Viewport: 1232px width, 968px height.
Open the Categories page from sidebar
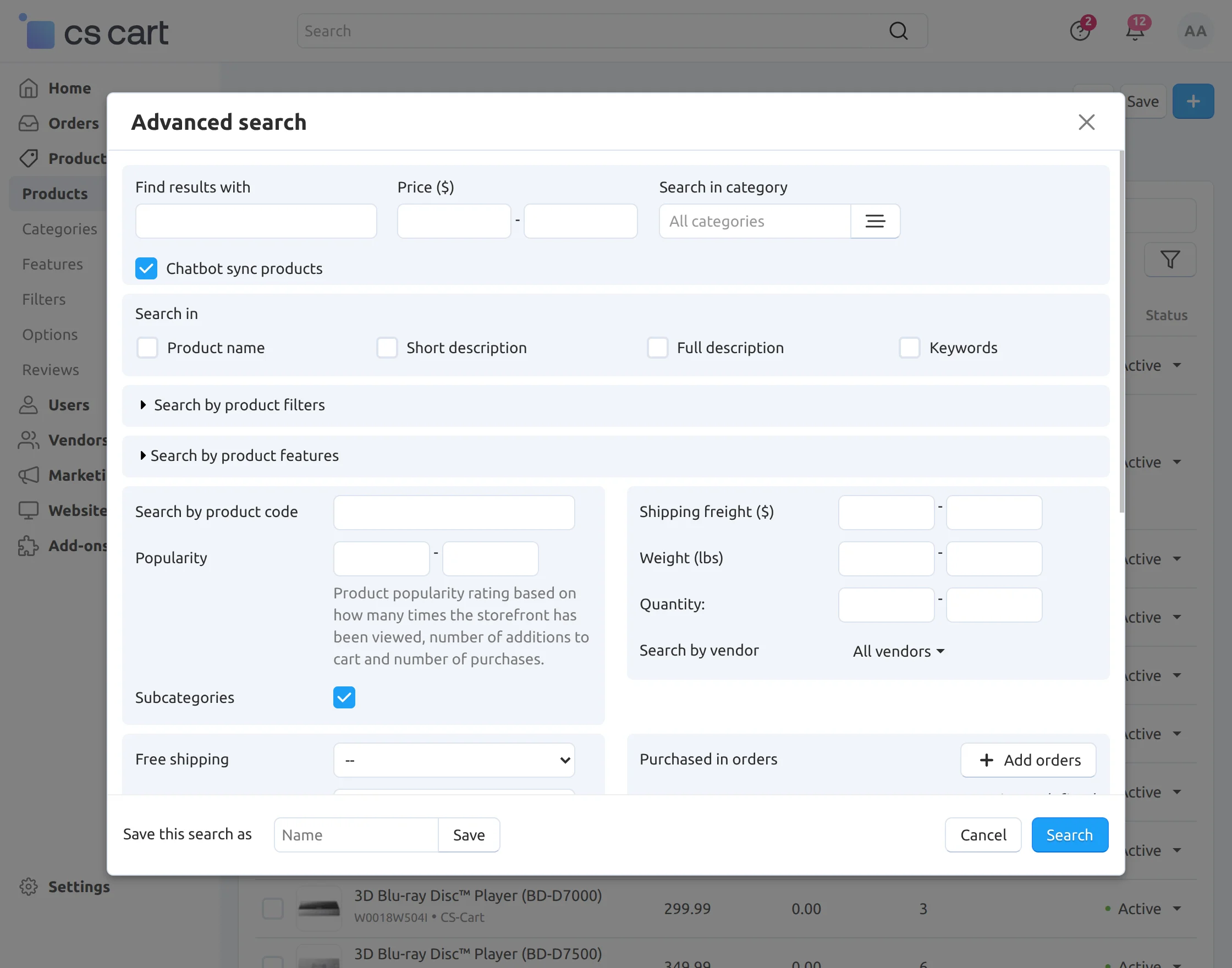click(59, 228)
